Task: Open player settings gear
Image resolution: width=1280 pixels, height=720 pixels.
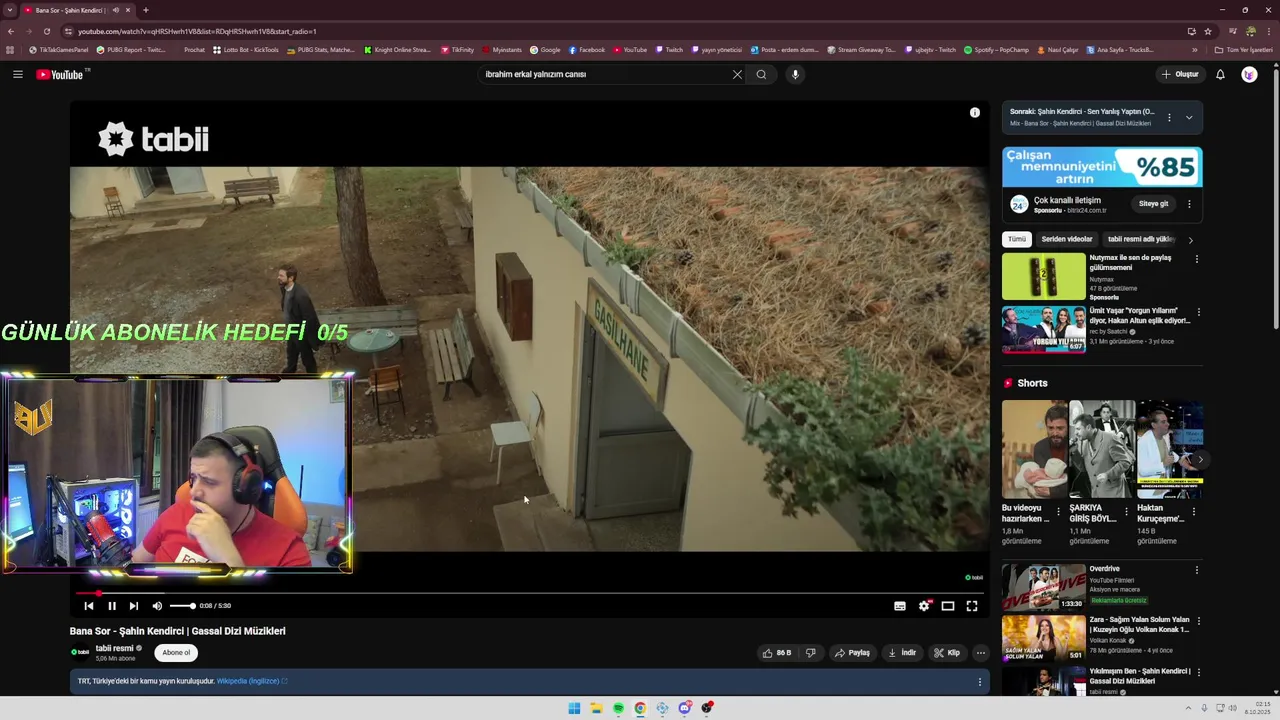Action: [x=924, y=606]
